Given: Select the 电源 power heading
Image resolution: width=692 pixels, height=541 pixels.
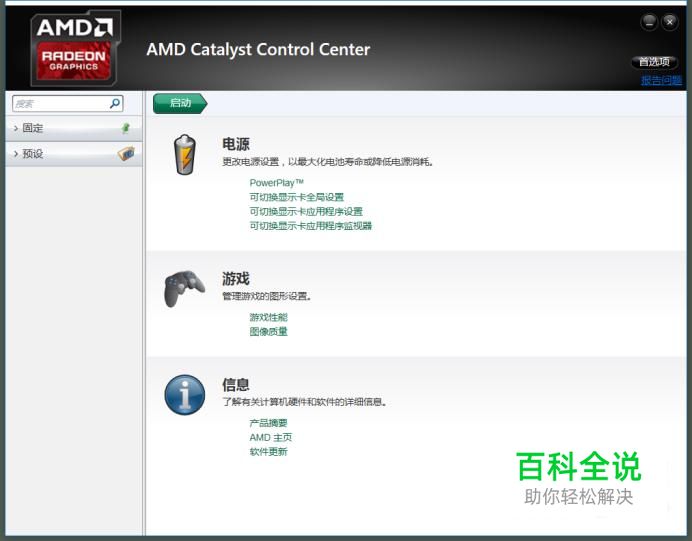Looking at the screenshot, I should click(x=236, y=144).
